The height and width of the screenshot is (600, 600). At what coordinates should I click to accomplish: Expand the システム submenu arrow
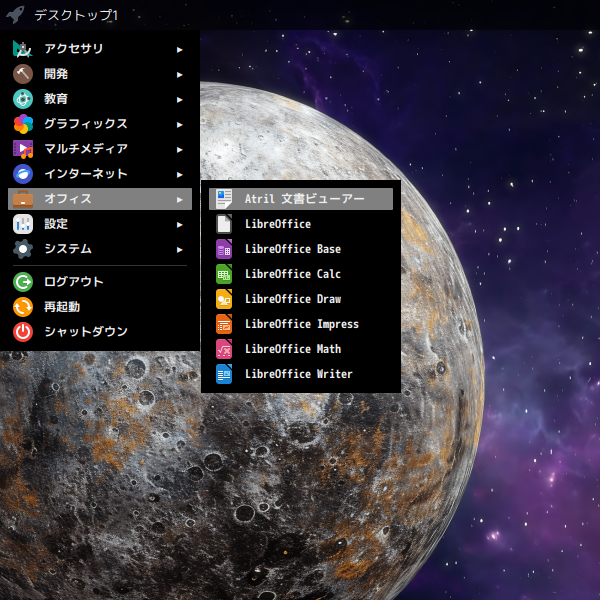pos(180,249)
